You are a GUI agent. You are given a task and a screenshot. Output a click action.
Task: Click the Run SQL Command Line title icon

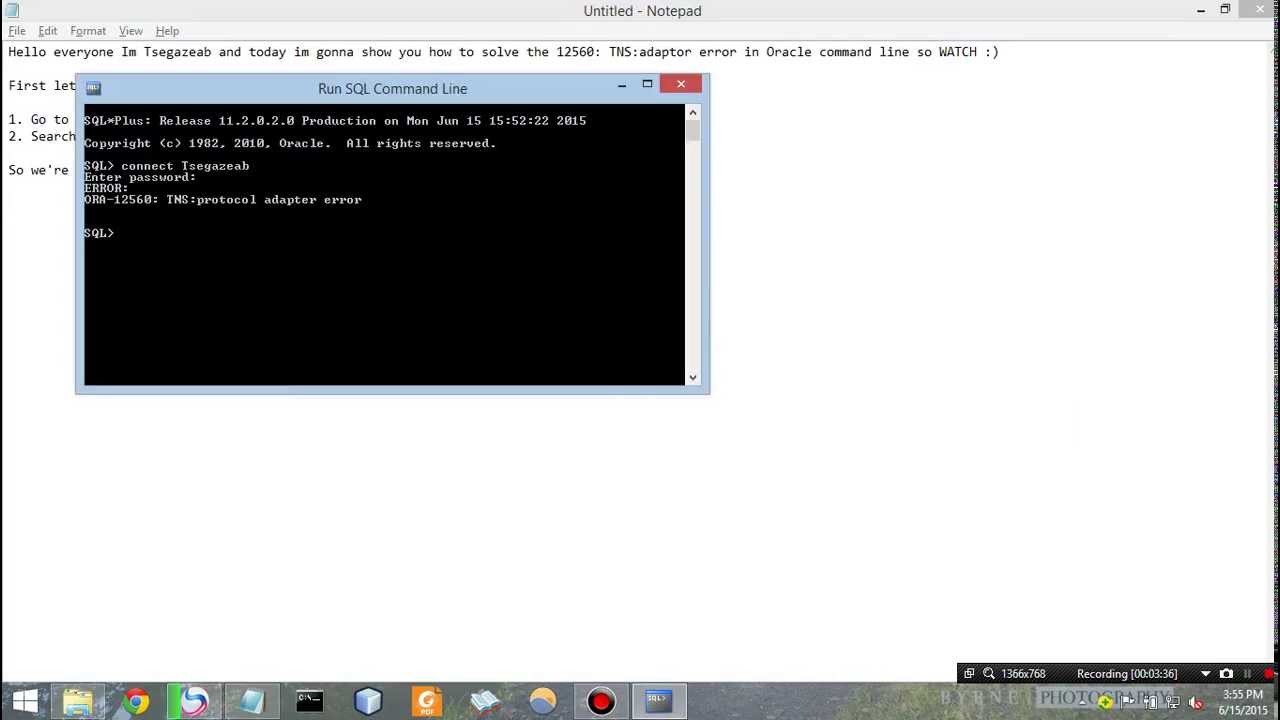tap(93, 88)
